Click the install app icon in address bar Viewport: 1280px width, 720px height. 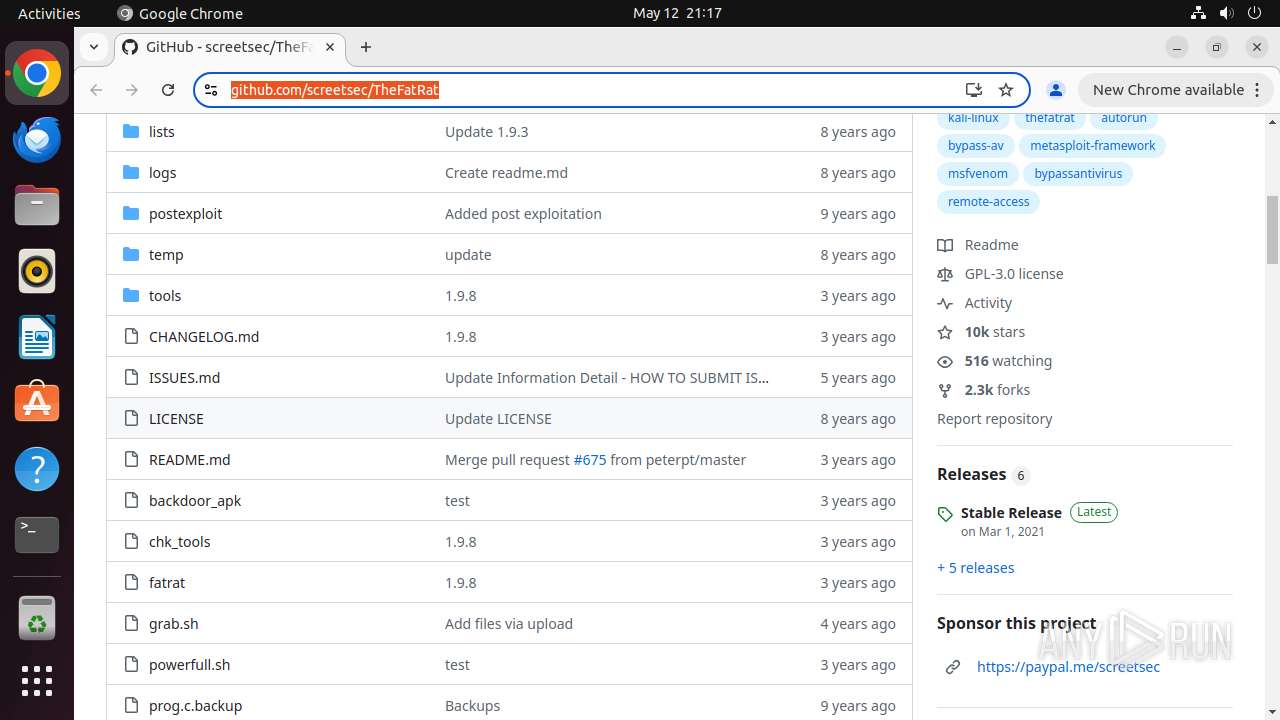(973, 90)
